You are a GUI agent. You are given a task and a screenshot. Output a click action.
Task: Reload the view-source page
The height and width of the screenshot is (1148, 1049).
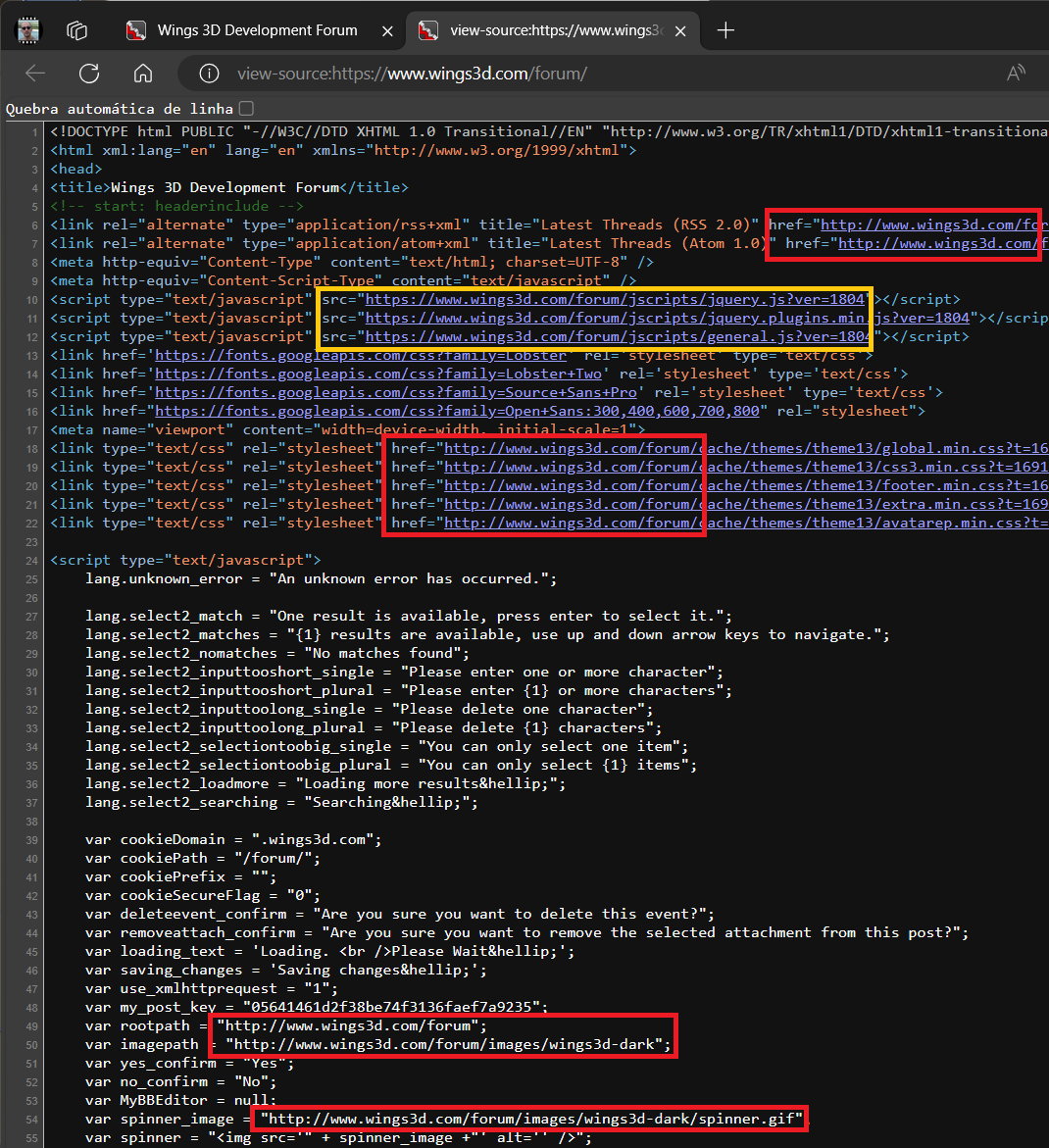(x=89, y=74)
